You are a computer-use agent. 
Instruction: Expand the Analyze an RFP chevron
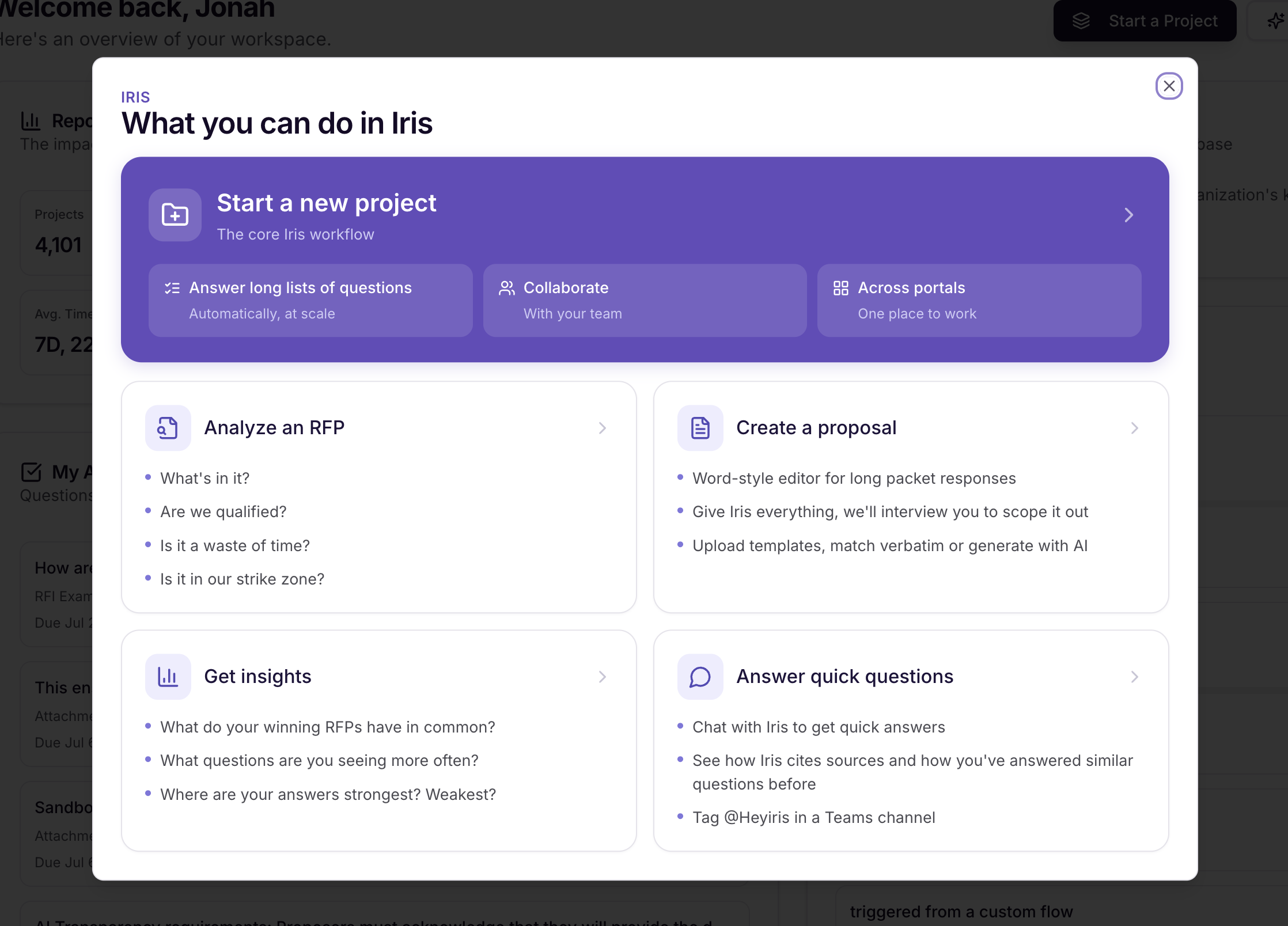(602, 428)
